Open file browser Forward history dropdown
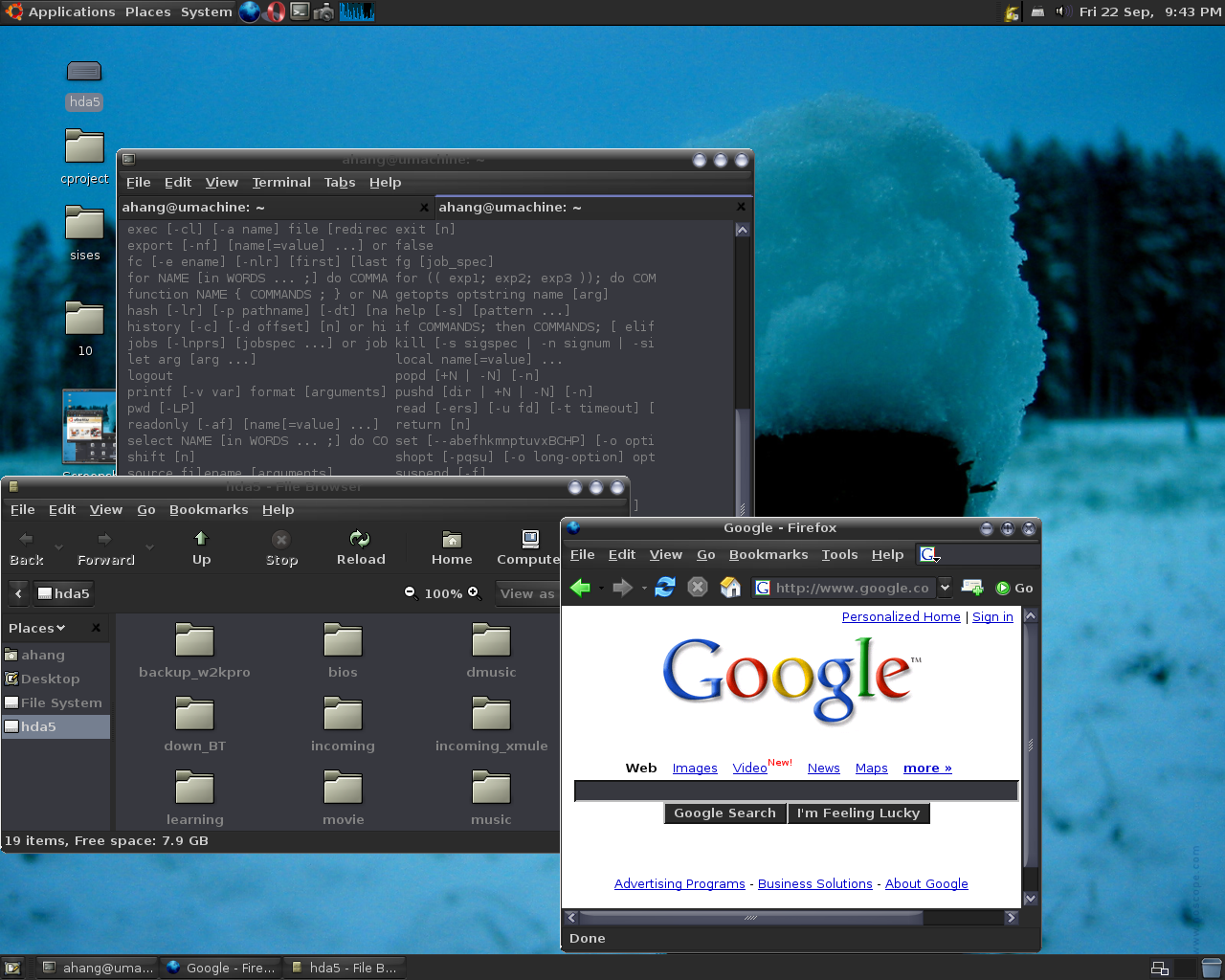 coord(149,547)
